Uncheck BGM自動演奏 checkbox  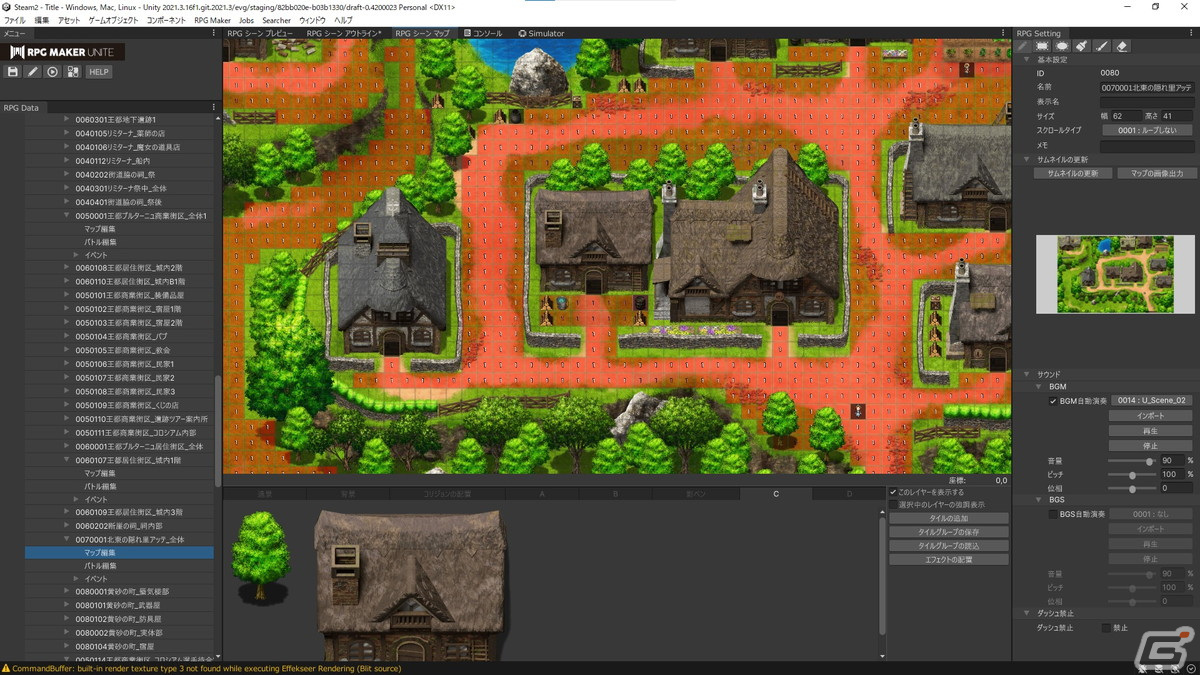1053,400
